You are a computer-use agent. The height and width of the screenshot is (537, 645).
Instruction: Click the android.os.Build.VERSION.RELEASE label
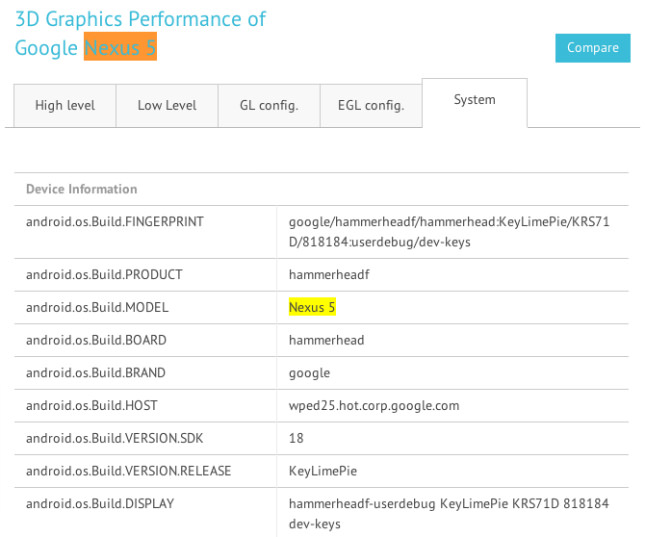point(128,471)
